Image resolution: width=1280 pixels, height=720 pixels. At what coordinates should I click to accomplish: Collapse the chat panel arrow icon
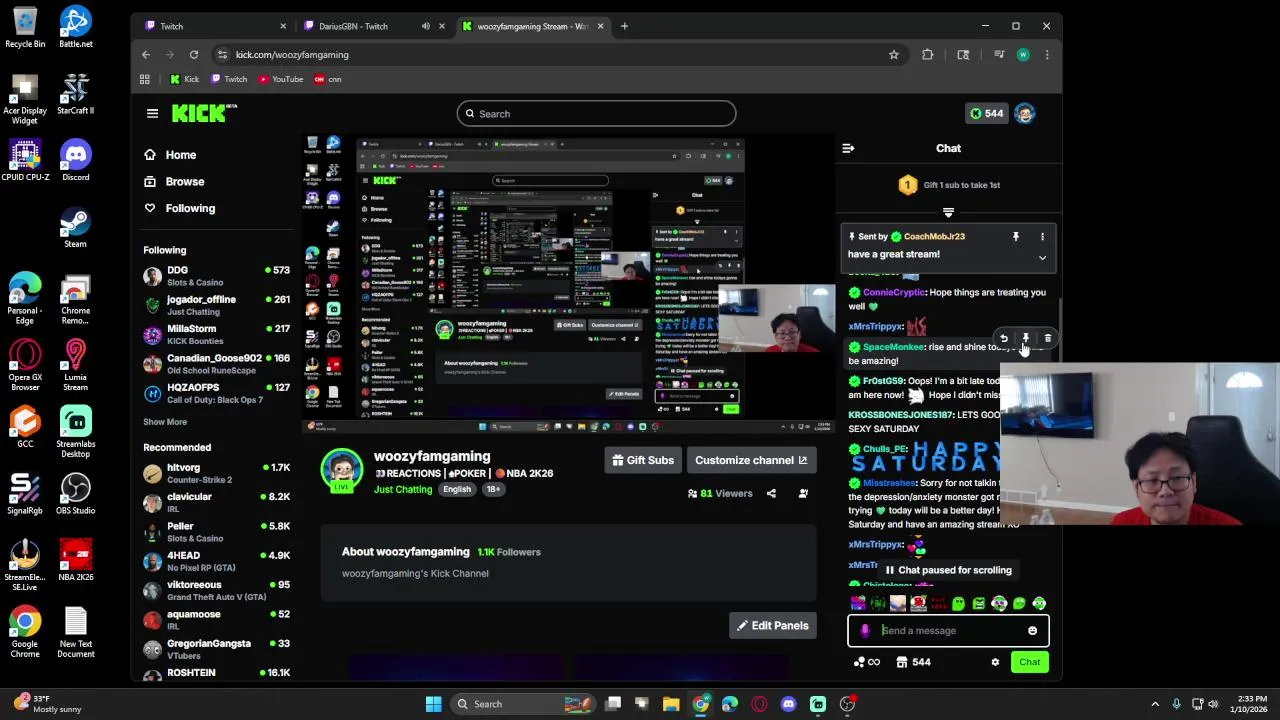coord(848,148)
